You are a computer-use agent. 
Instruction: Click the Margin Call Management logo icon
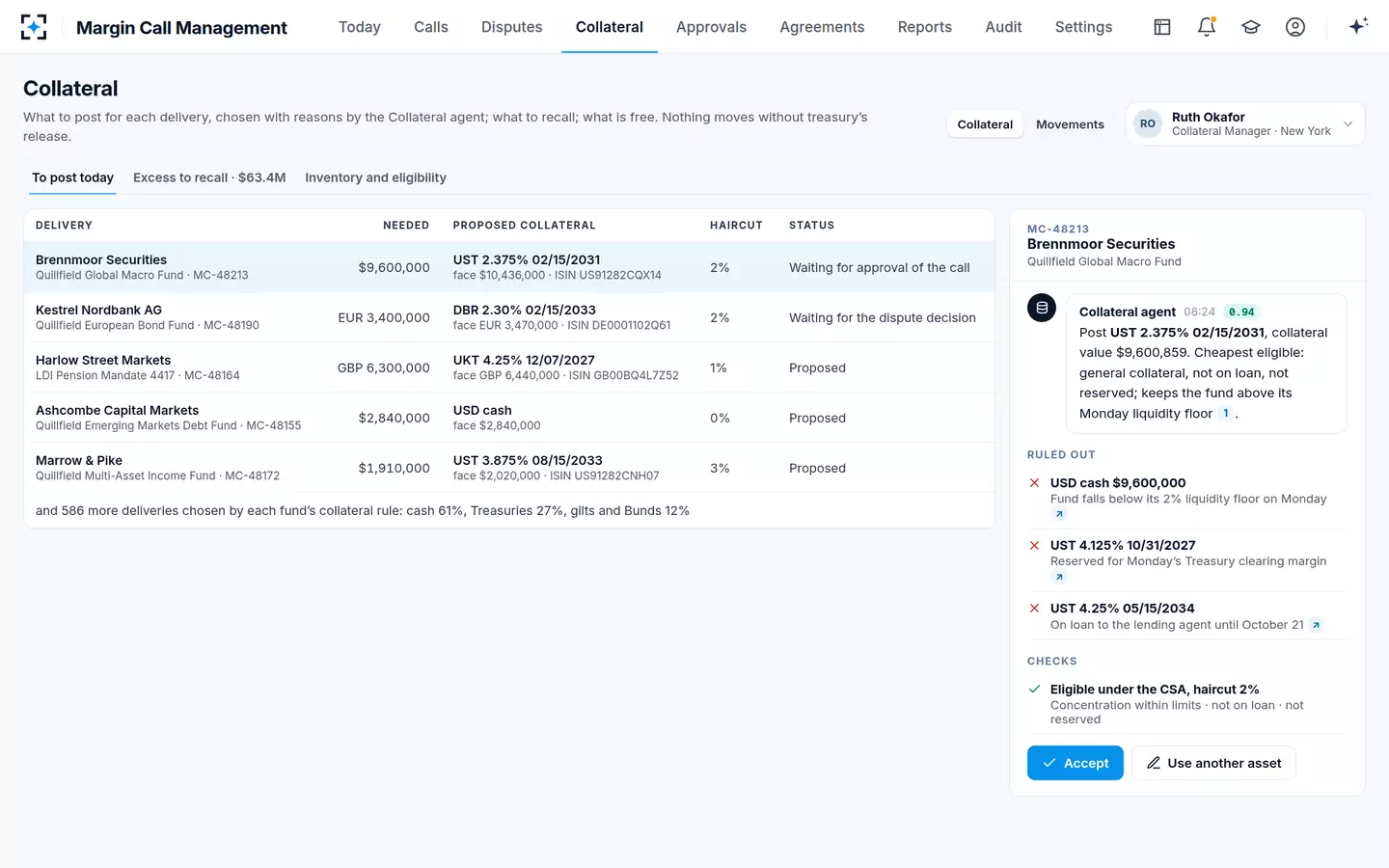coord(34,27)
